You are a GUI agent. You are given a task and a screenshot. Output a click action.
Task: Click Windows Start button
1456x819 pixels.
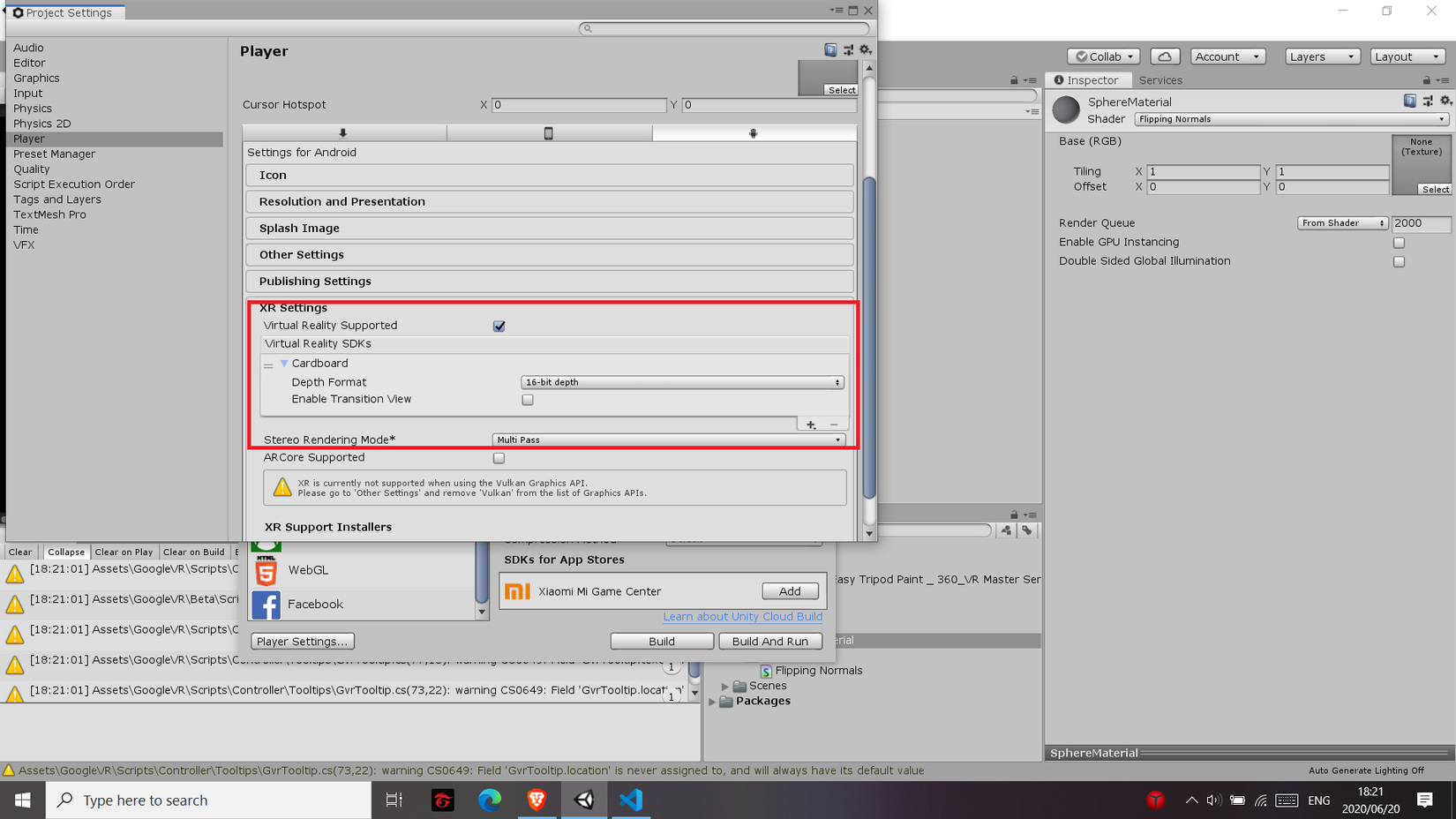click(23, 800)
